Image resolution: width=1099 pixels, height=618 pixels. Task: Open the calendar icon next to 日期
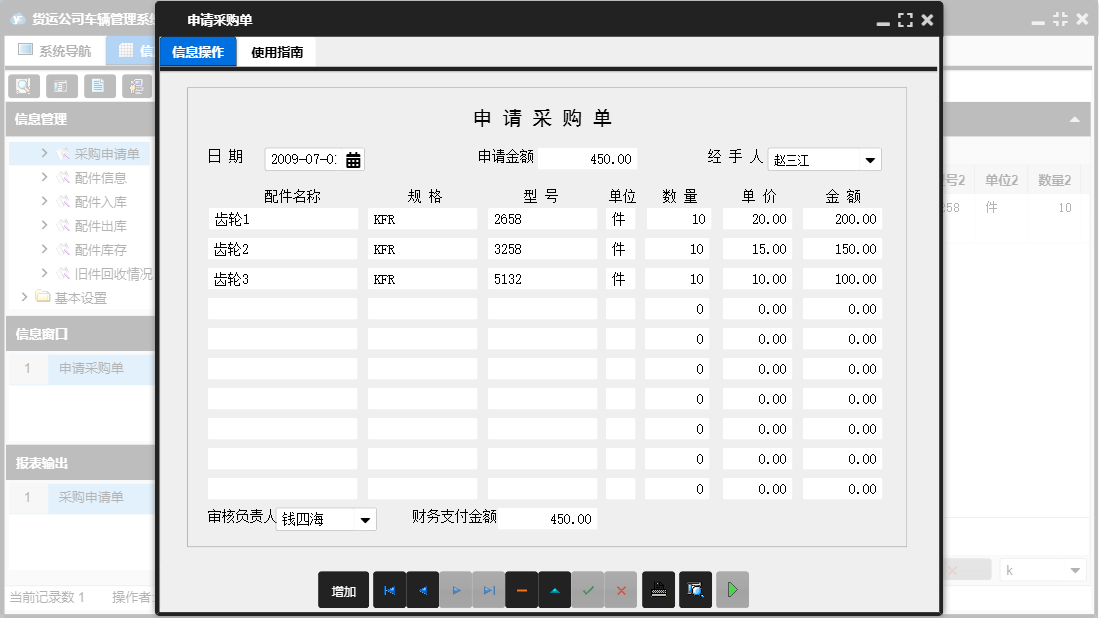(355, 158)
